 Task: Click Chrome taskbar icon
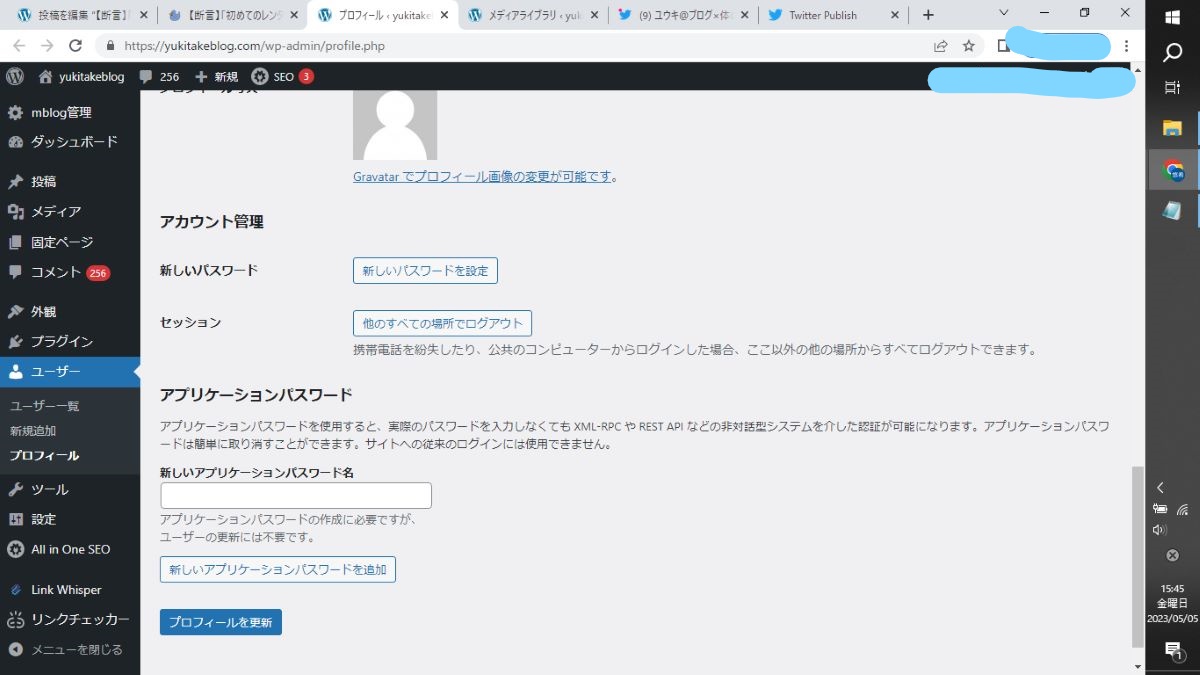pyautogui.click(x=1173, y=170)
